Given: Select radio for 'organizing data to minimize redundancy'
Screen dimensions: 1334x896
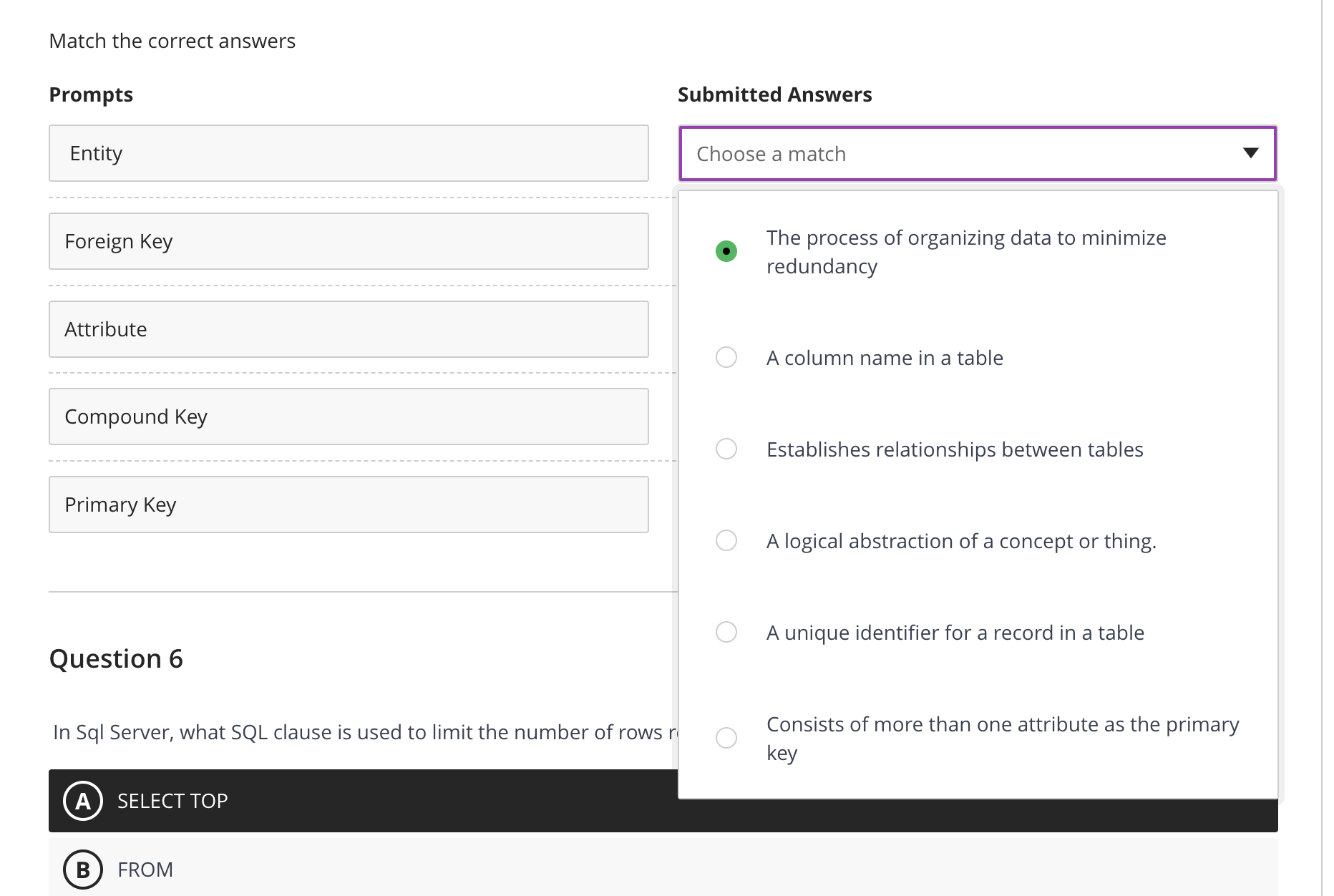Looking at the screenshot, I should pos(726,251).
